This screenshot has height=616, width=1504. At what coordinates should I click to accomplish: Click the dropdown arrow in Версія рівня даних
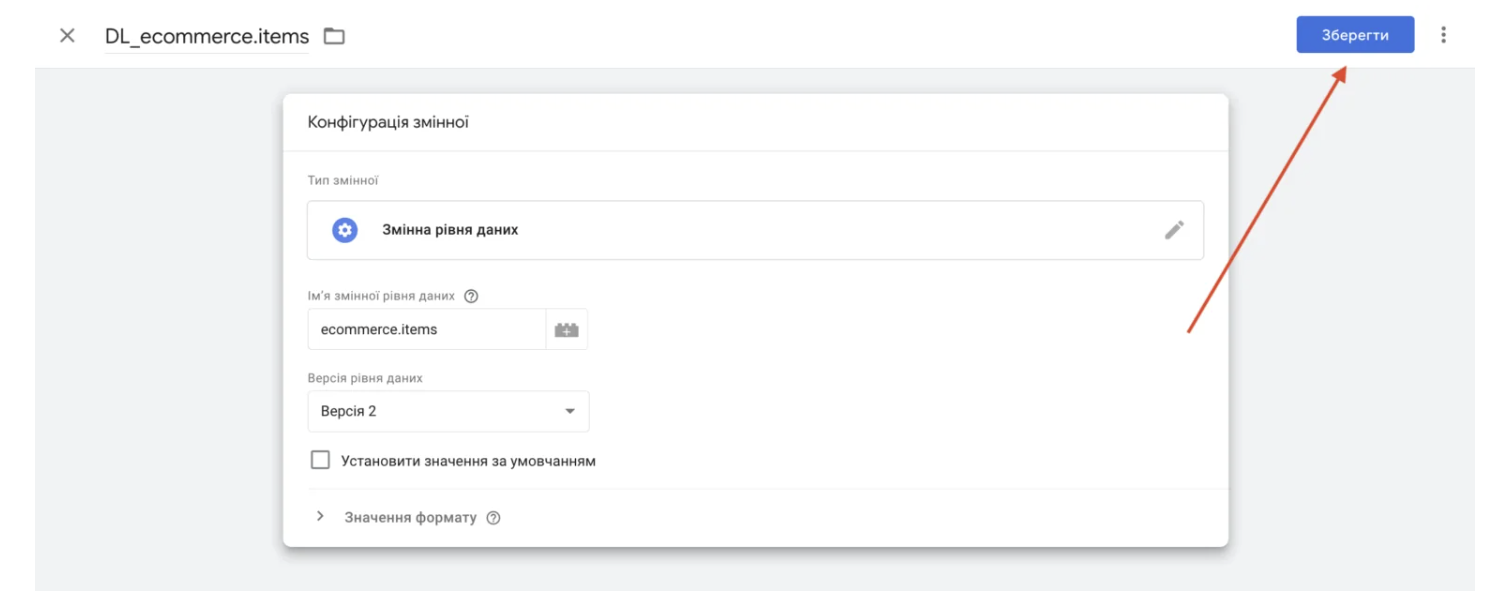[570, 411]
